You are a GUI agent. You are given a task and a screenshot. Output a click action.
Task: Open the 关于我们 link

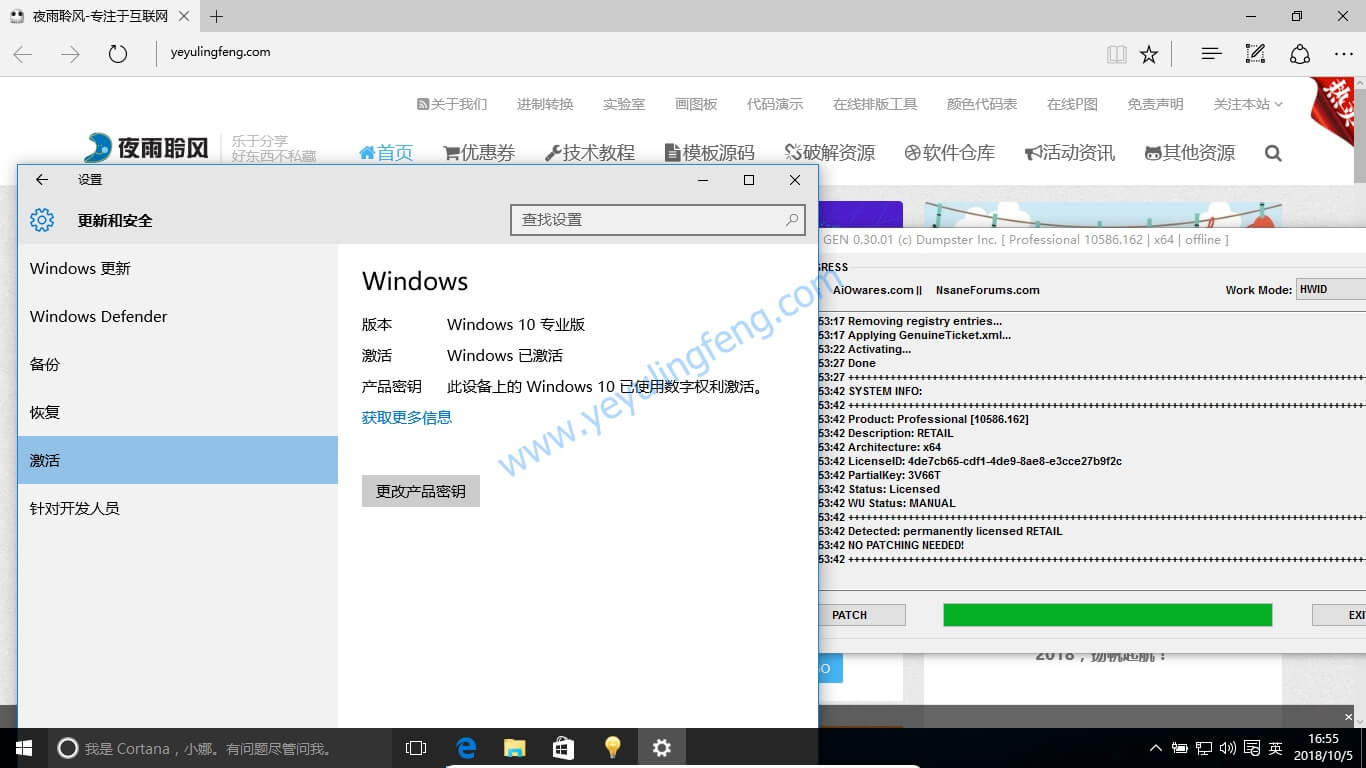(x=452, y=104)
